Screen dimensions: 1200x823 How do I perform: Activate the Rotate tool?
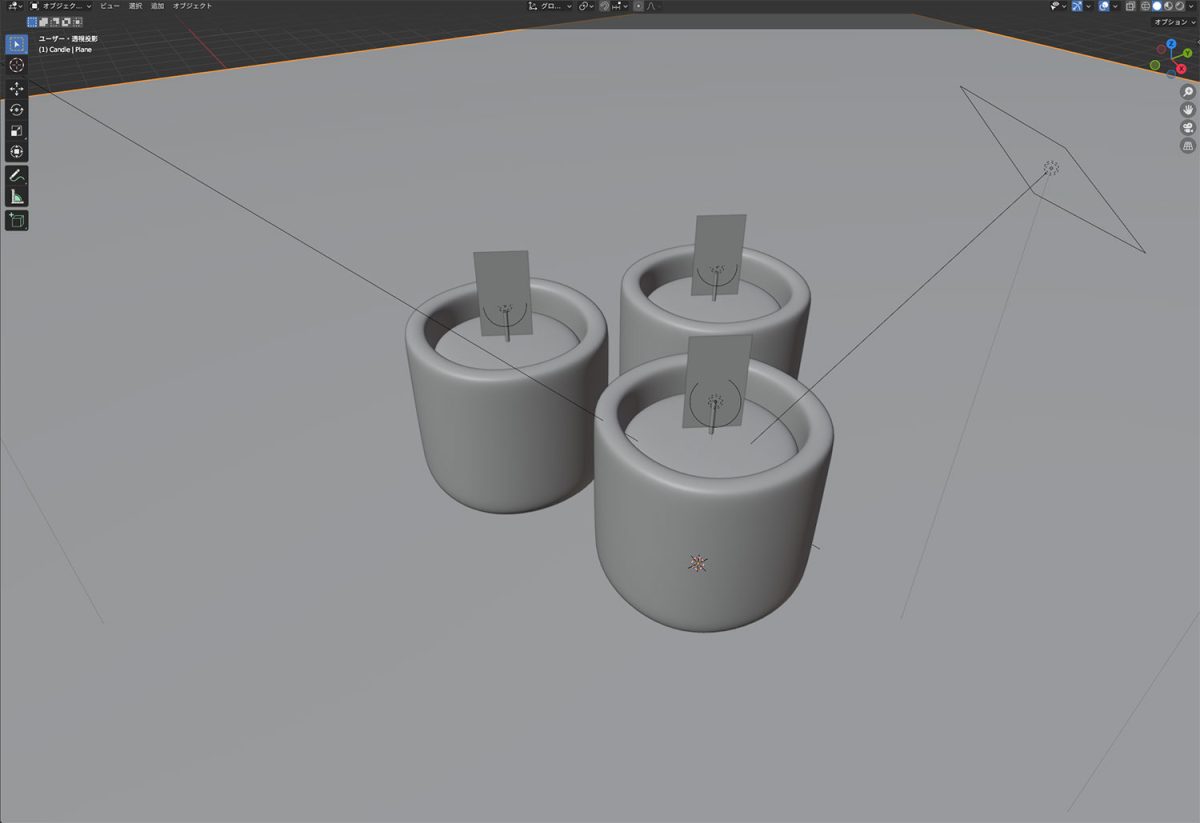(x=17, y=110)
